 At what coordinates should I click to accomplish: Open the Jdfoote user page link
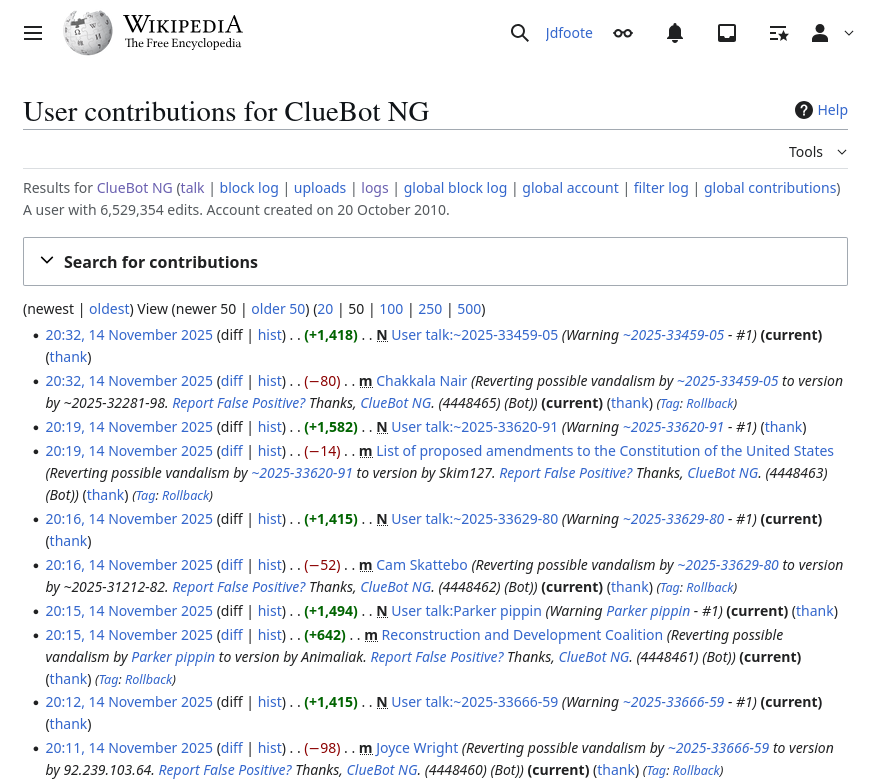point(569,33)
